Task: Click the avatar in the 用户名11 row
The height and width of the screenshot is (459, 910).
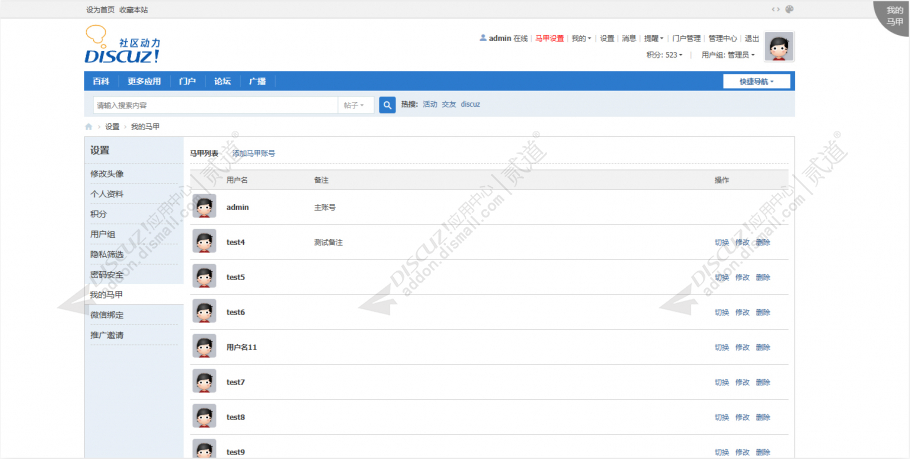Action: coord(204,346)
